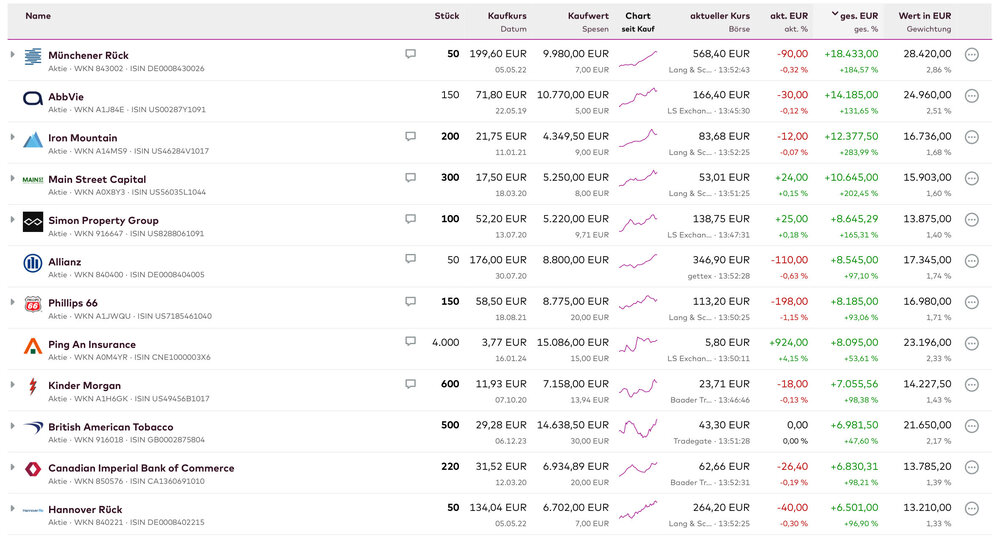Open the options menu for British American Tobacco

[971, 427]
